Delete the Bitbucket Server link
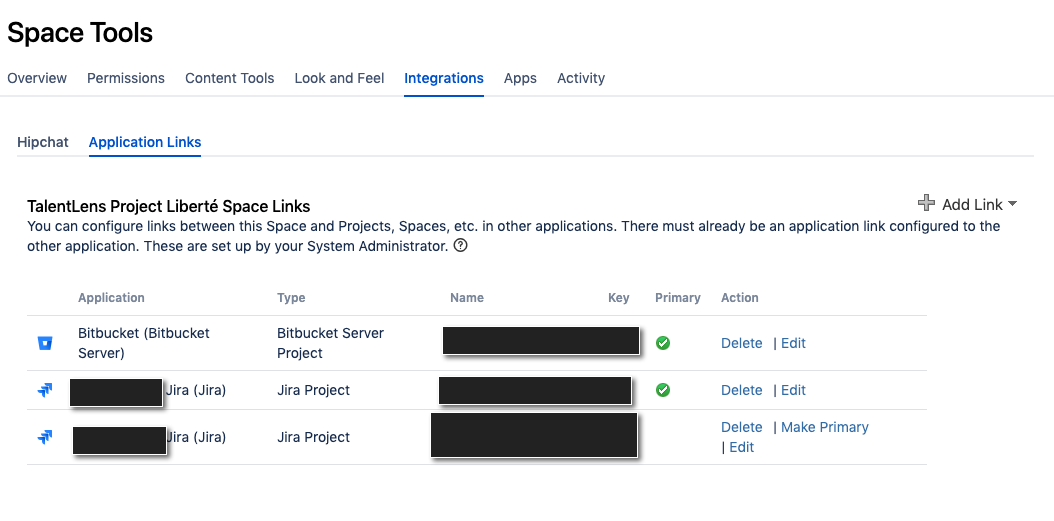The image size is (1054, 521). tap(741, 343)
